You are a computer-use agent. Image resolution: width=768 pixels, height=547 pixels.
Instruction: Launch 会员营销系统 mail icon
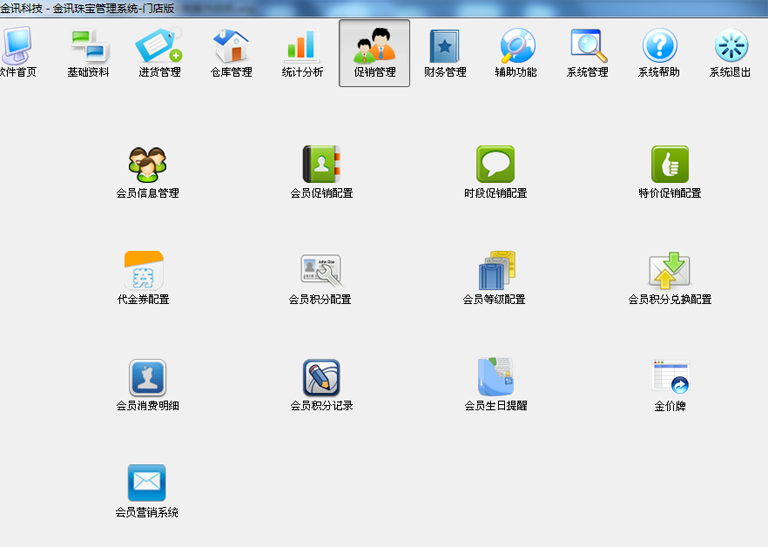tap(147, 484)
